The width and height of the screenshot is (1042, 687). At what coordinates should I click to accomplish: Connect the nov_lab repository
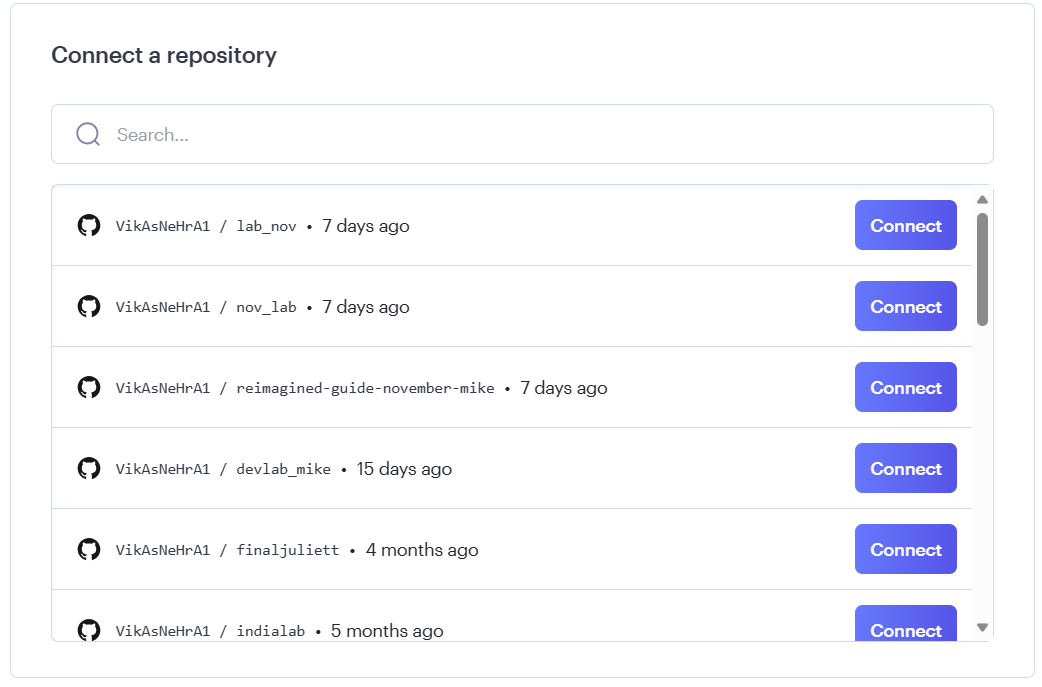(905, 306)
